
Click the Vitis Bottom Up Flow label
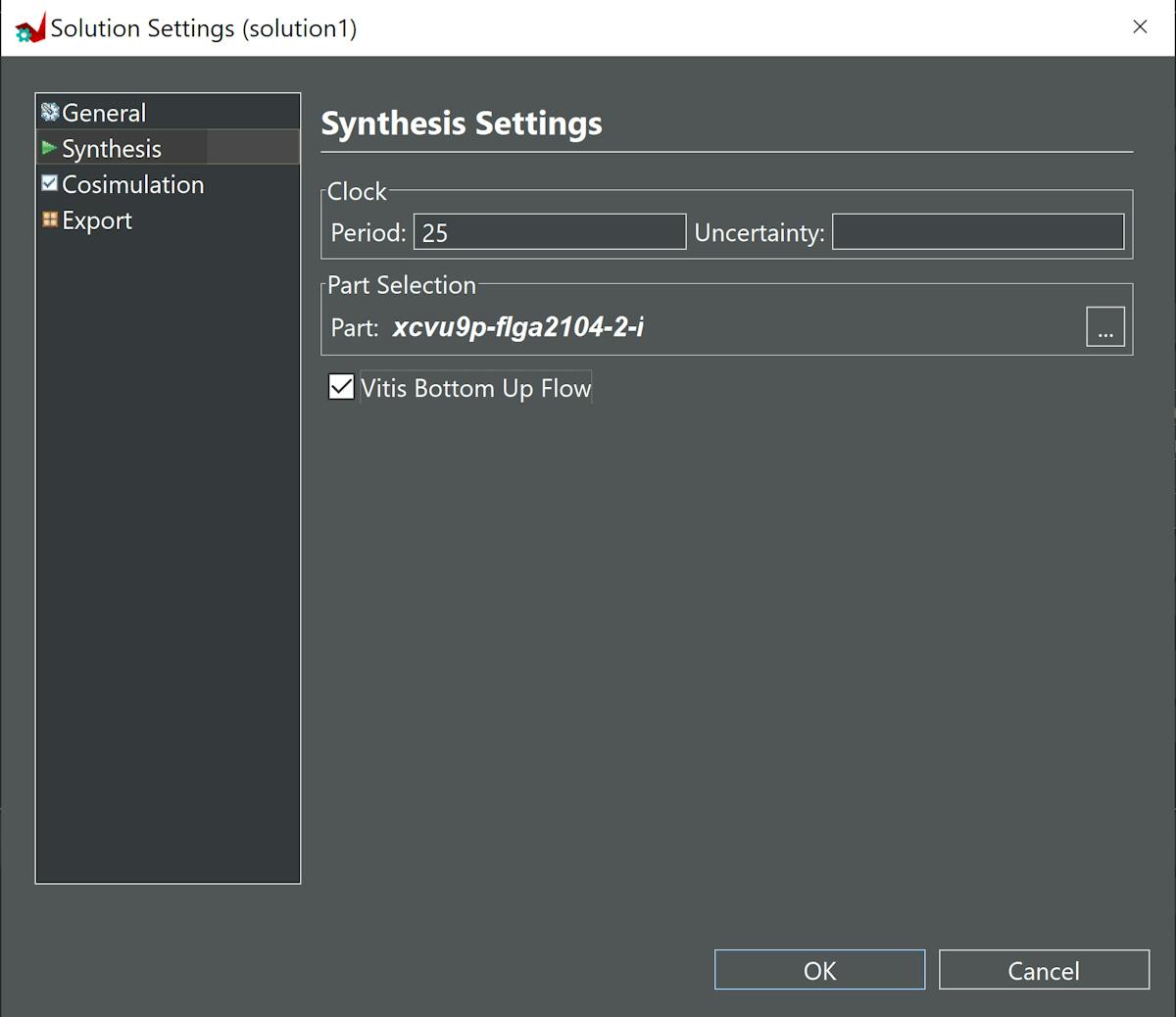475,388
